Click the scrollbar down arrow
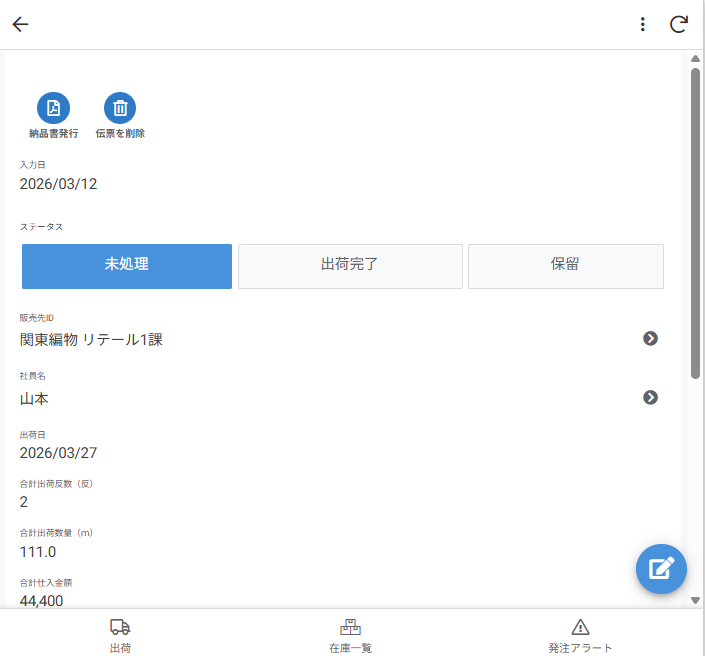Viewport: 705px width, 656px height. coord(695,600)
